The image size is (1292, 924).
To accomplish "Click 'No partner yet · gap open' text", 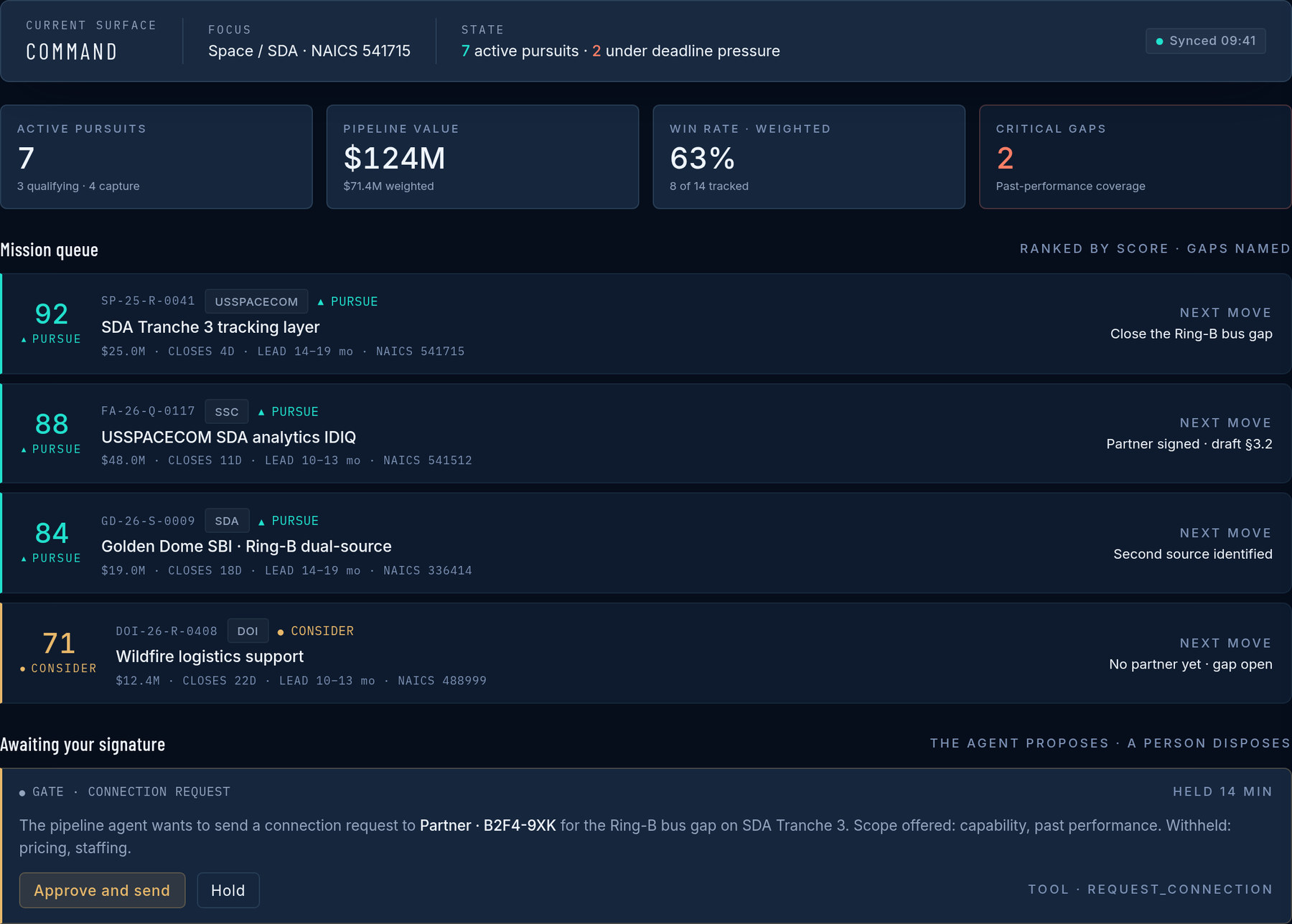I will (x=1191, y=664).
